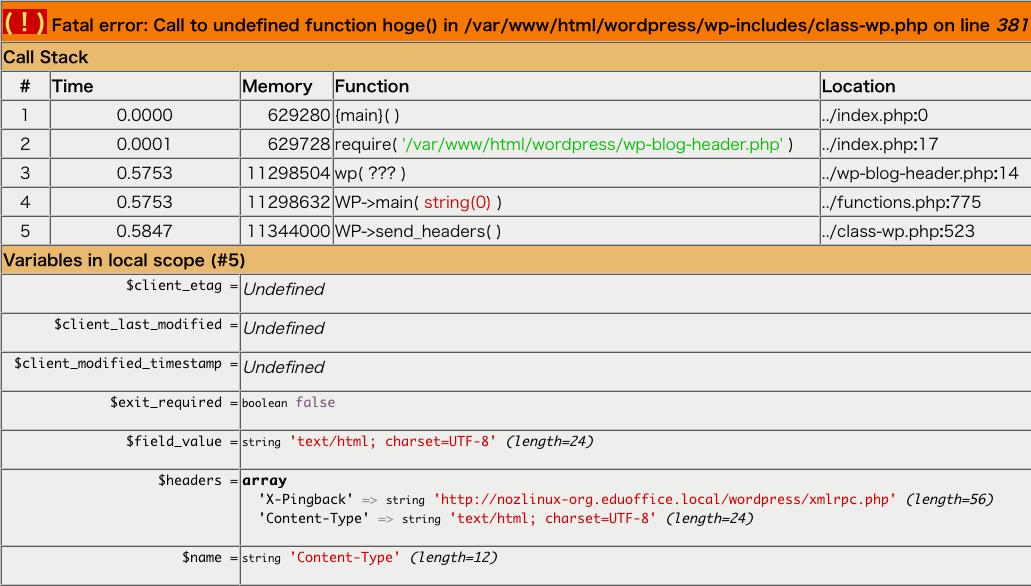Click the 'X-Pingback' array key
This screenshot has height=586, width=1031.
tap(306, 499)
